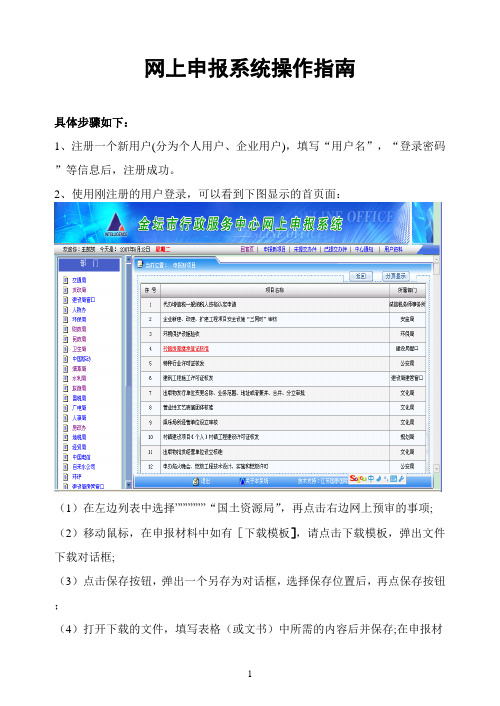The image size is (500, 706).
Task: Click the breadcrumb location document icon
Action: click(140, 265)
